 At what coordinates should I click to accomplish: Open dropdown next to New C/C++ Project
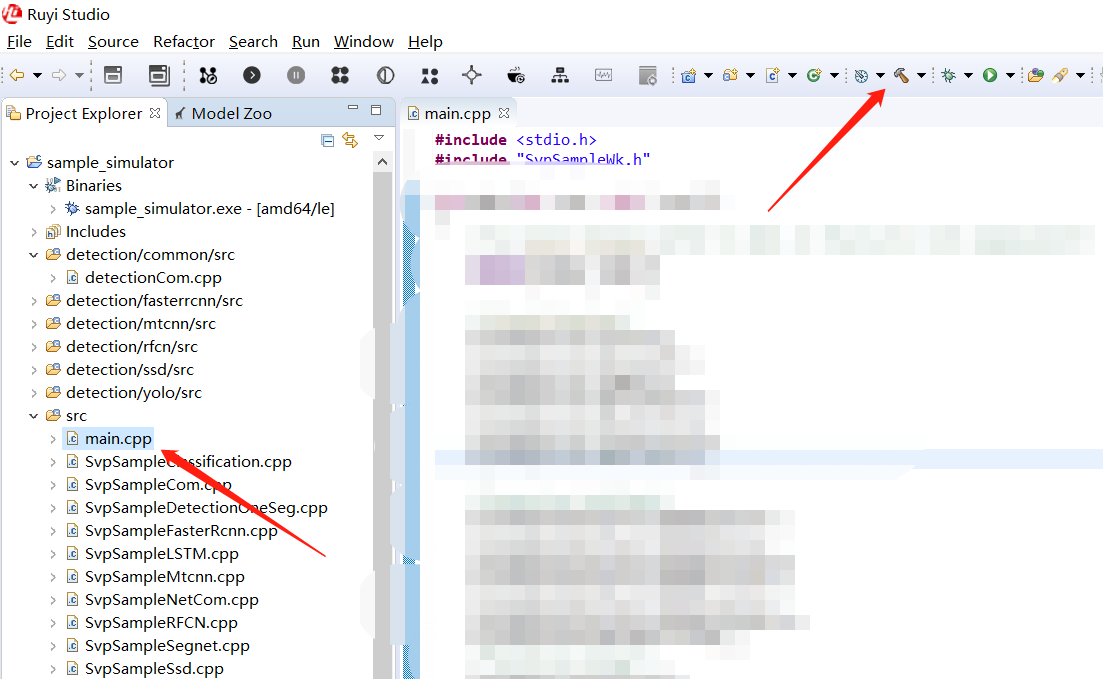coord(708,75)
